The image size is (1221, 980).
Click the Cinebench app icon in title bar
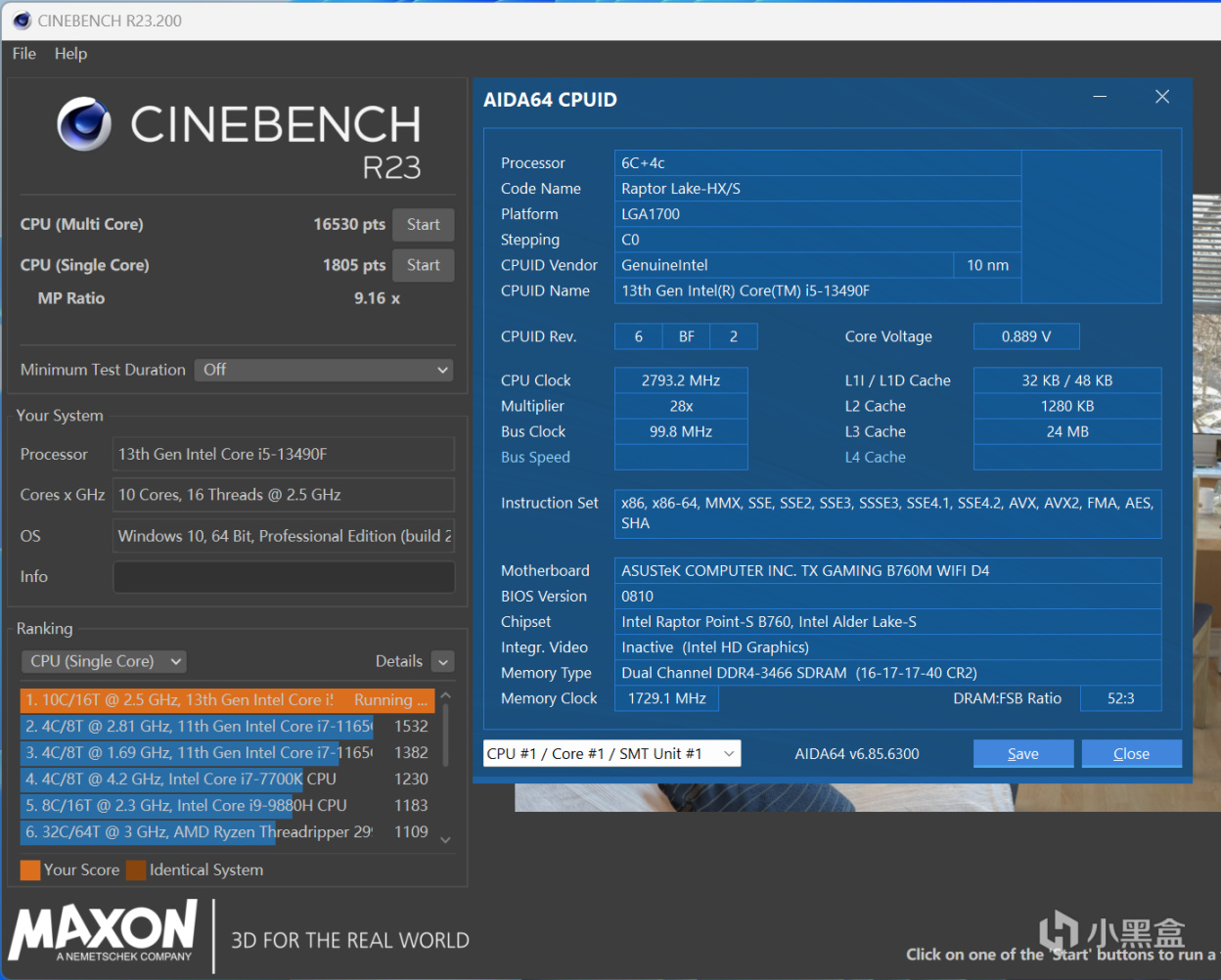(22, 21)
